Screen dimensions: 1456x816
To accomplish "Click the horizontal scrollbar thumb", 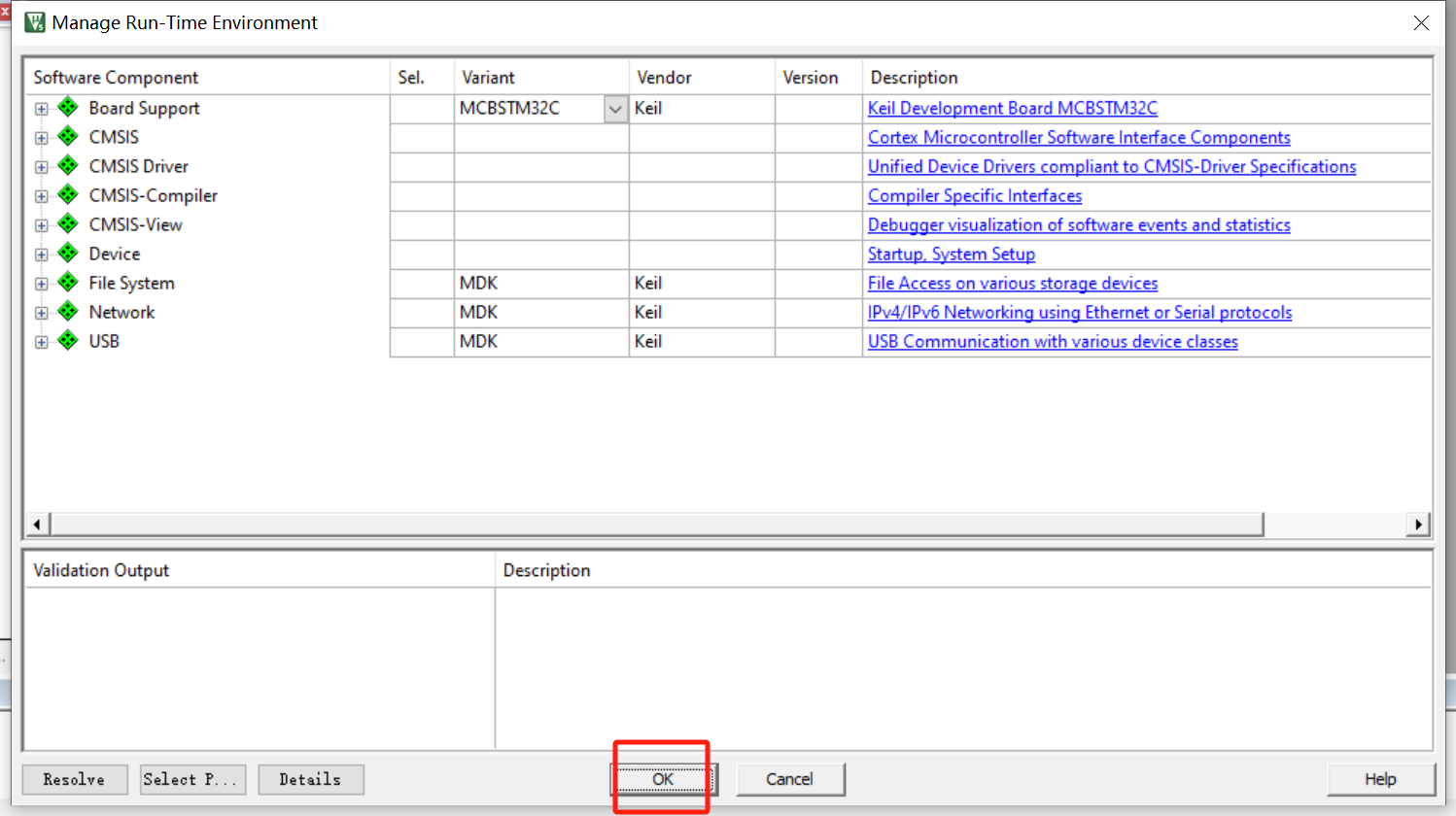I will [x=656, y=525].
